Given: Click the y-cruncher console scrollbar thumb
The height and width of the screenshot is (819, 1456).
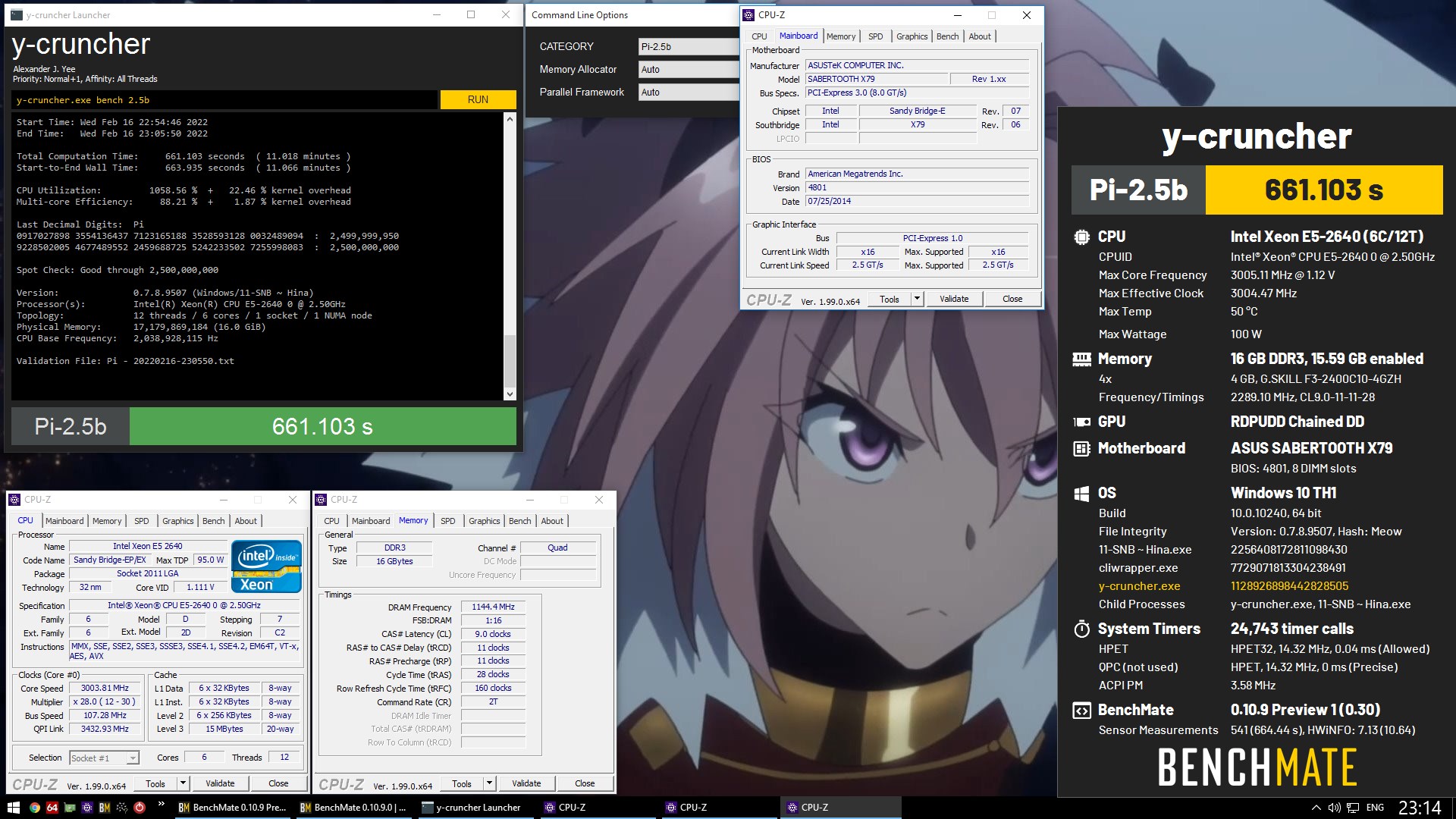Looking at the screenshot, I should 510,360.
